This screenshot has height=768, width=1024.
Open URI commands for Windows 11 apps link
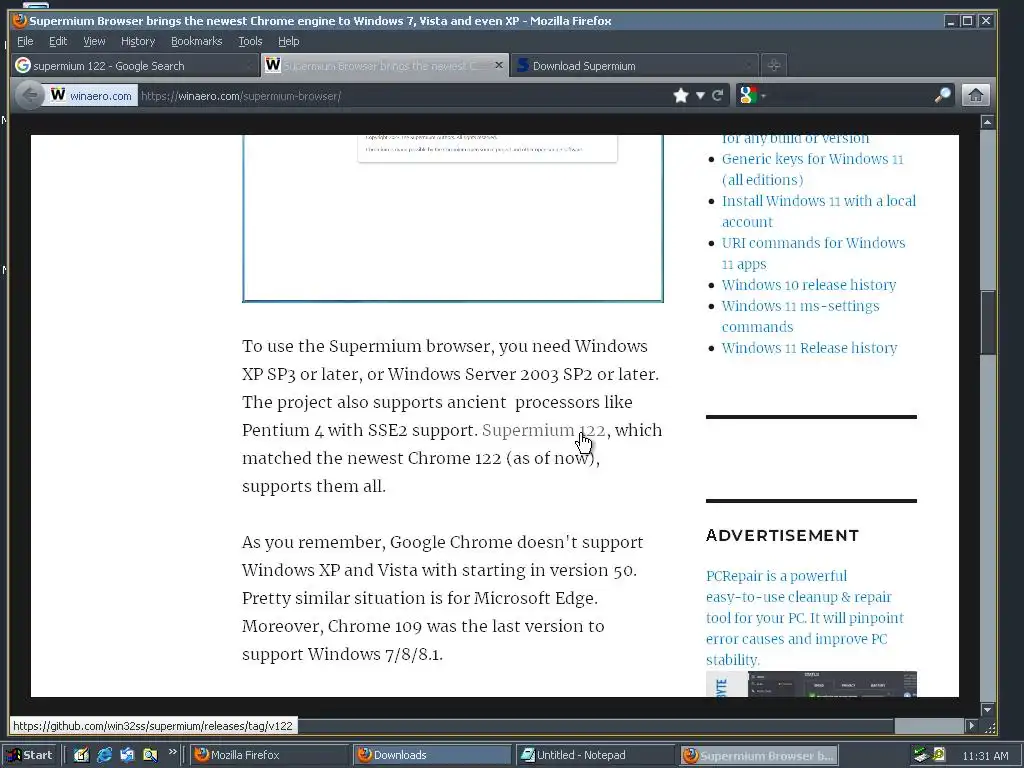[x=813, y=253]
